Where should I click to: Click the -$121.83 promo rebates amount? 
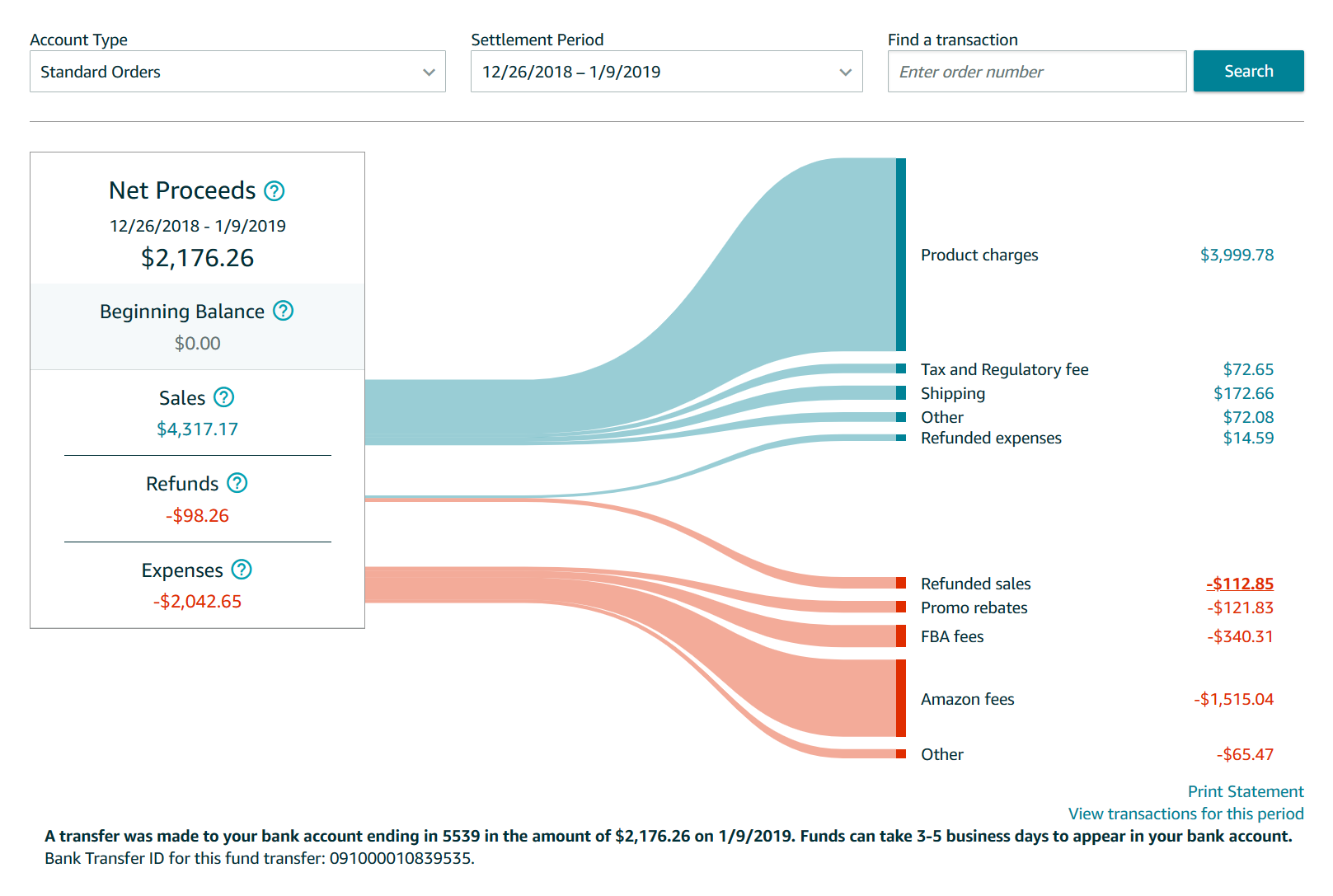click(1240, 607)
